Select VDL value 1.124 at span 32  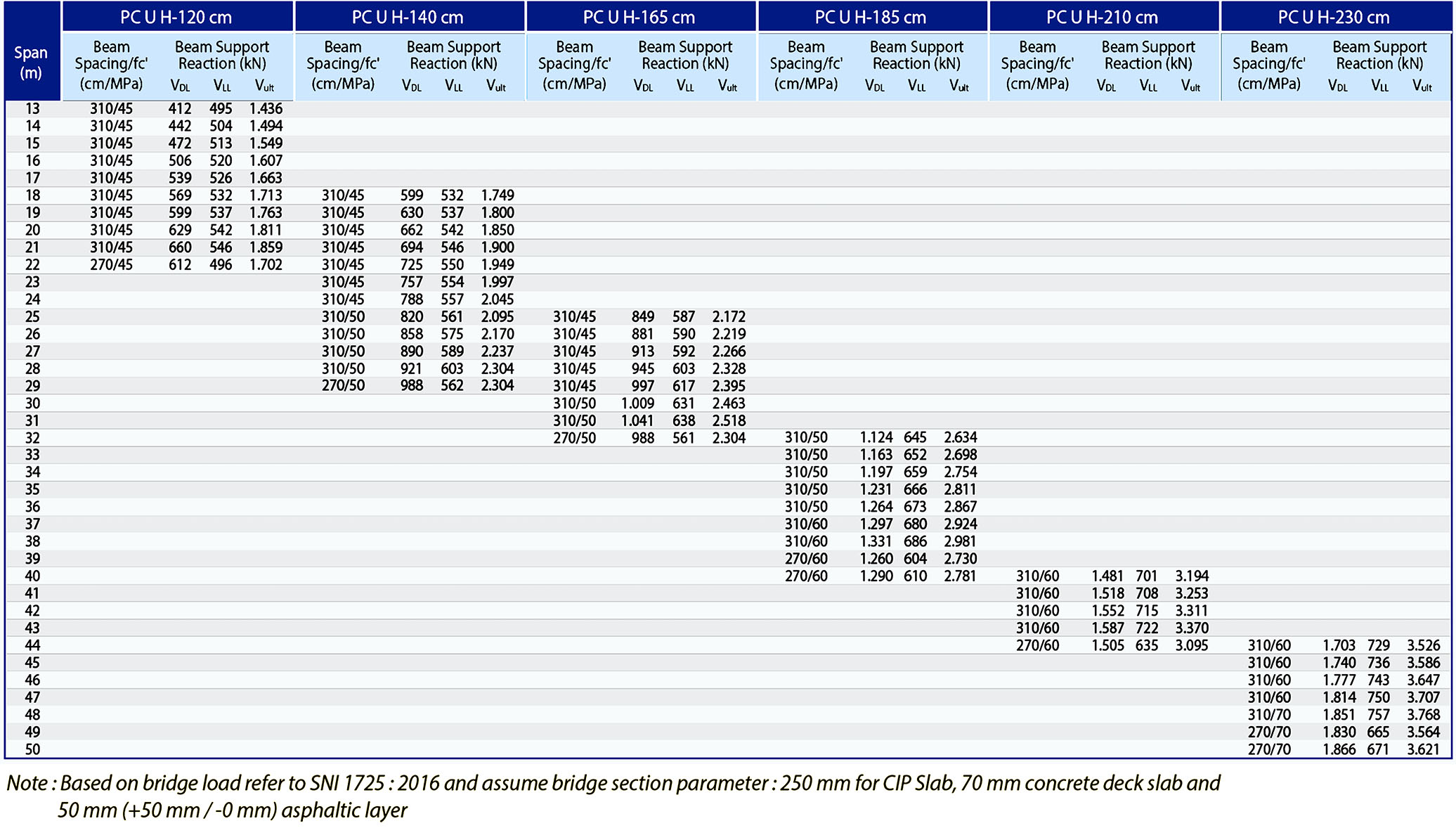[876, 437]
